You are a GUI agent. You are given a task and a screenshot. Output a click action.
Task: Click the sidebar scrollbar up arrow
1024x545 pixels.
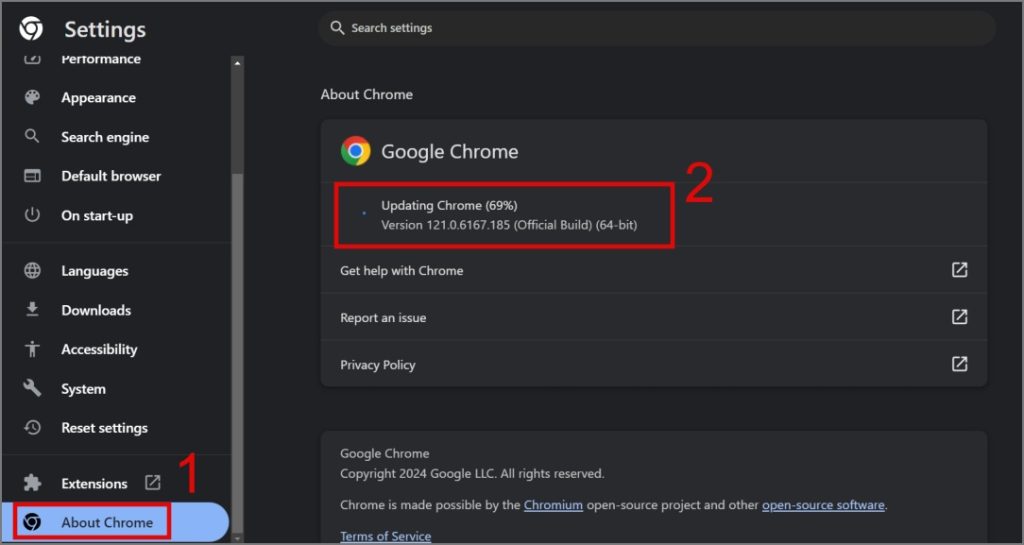click(x=237, y=63)
